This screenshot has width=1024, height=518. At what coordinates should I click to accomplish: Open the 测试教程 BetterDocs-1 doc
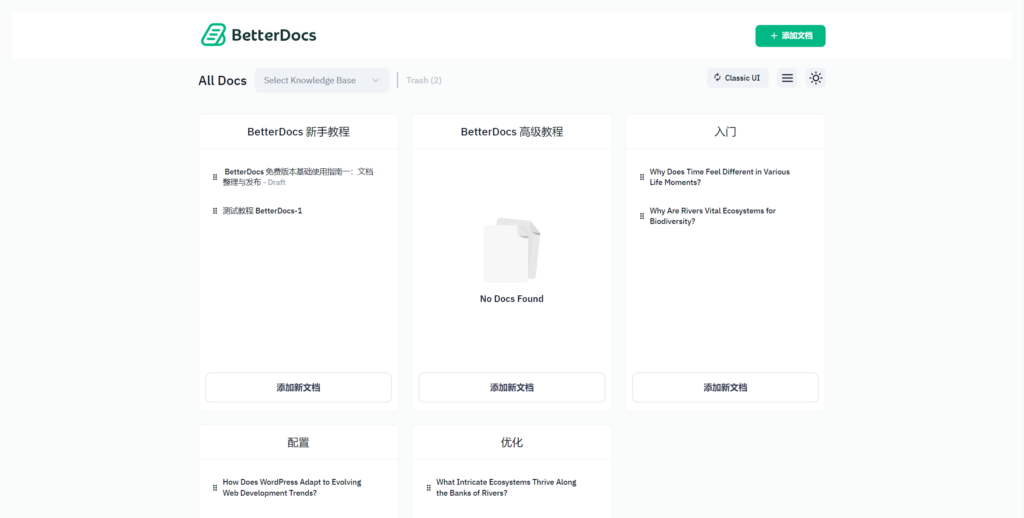pyautogui.click(x=263, y=211)
